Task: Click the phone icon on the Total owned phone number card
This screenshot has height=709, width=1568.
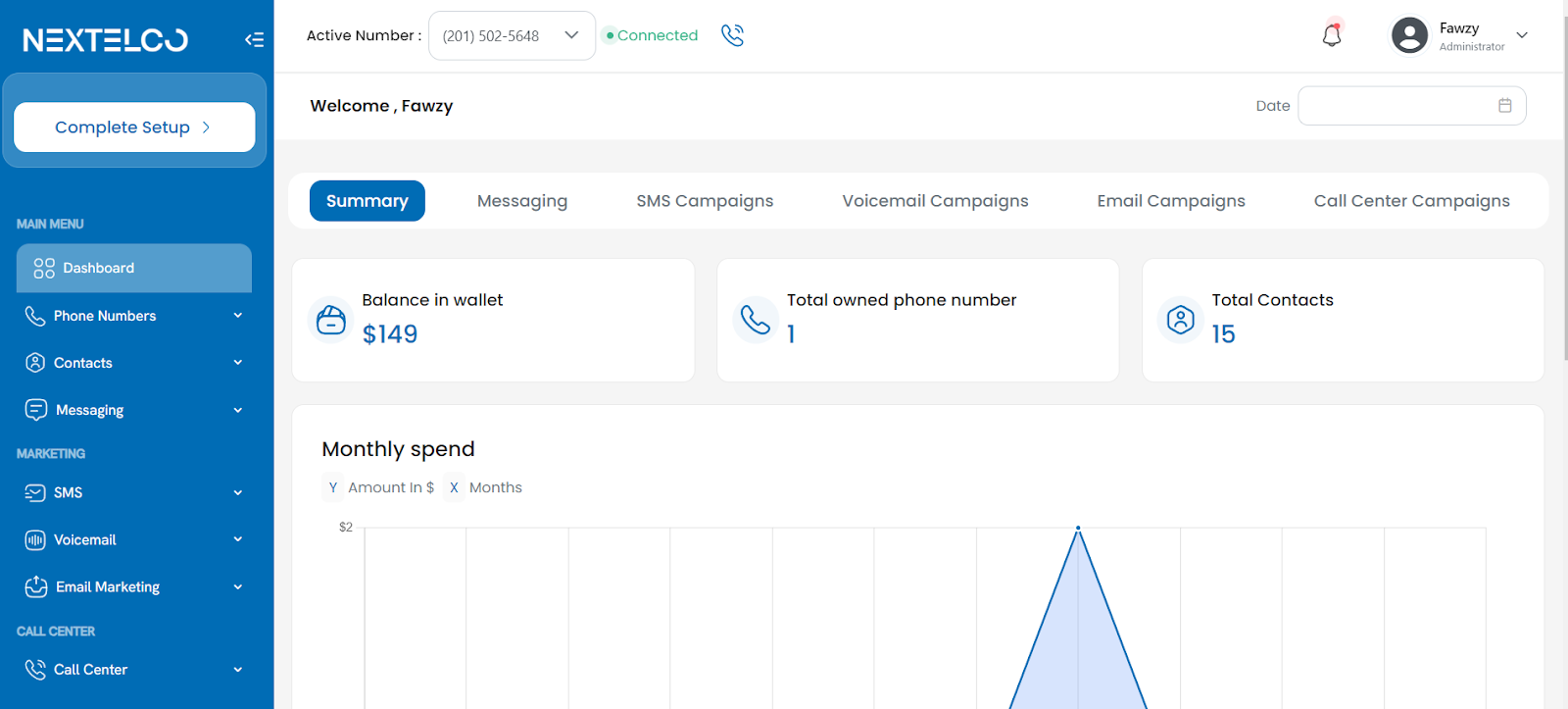Action: [x=756, y=320]
